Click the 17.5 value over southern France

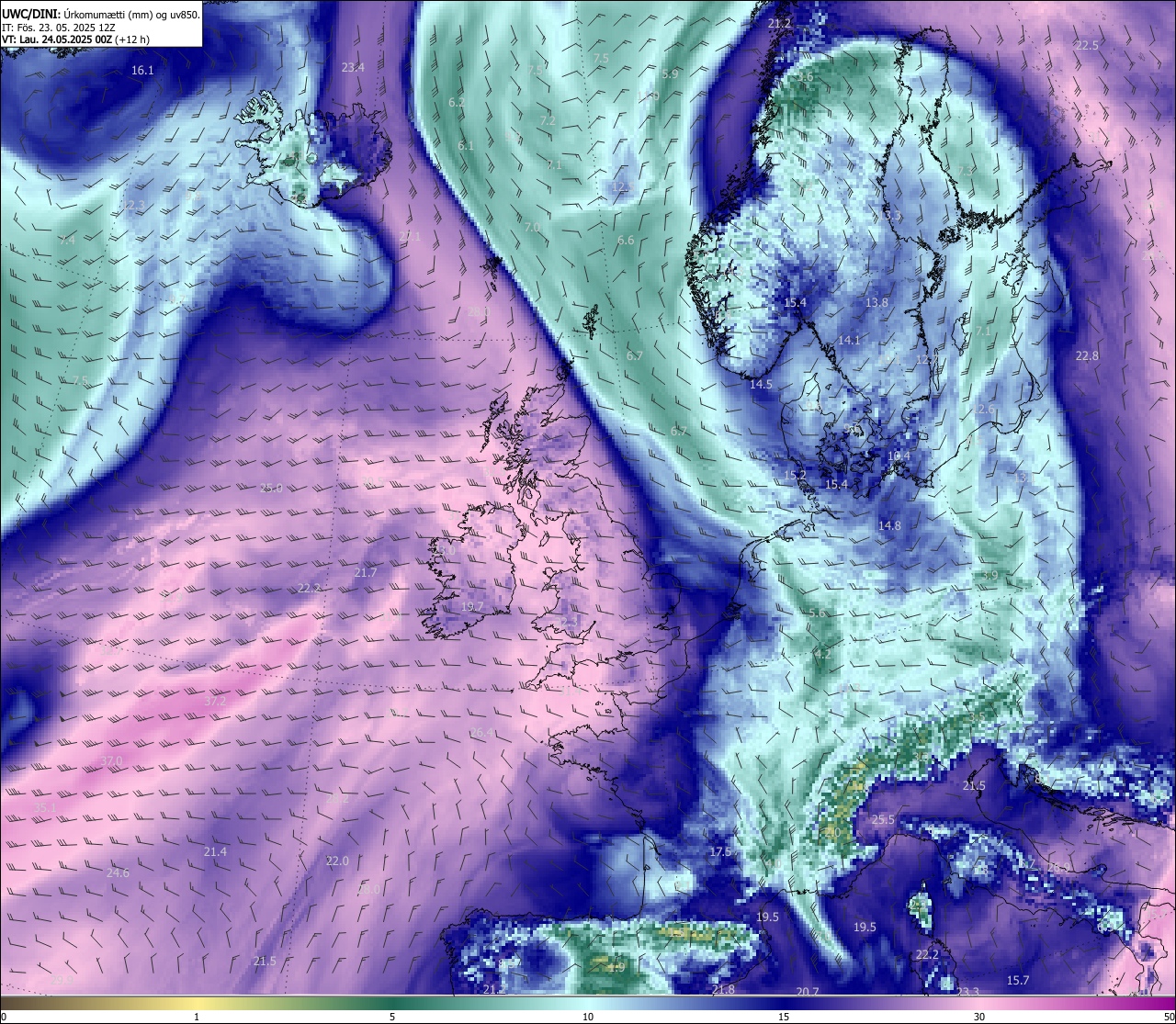(x=720, y=851)
